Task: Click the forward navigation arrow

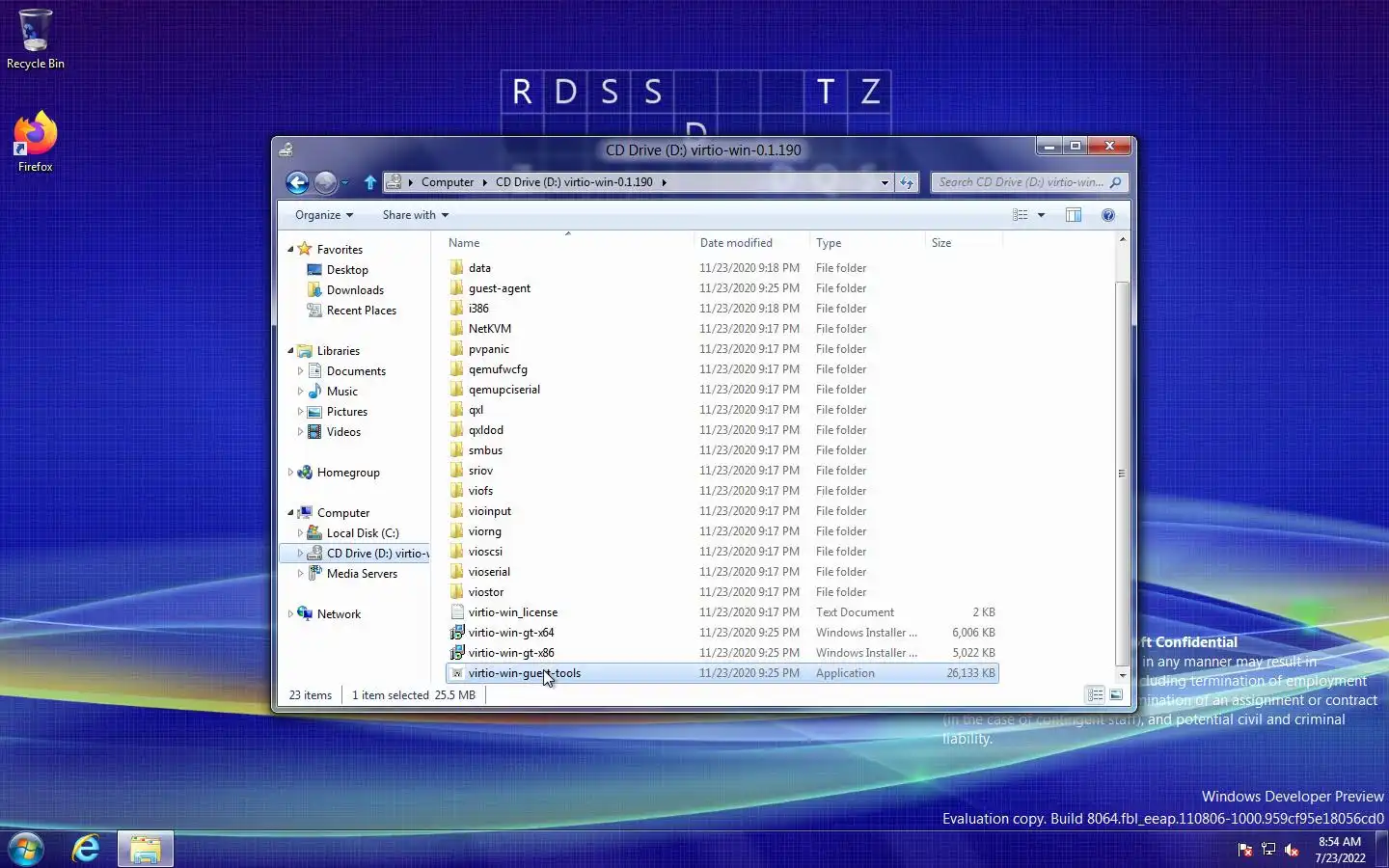Action: pyautogui.click(x=325, y=182)
